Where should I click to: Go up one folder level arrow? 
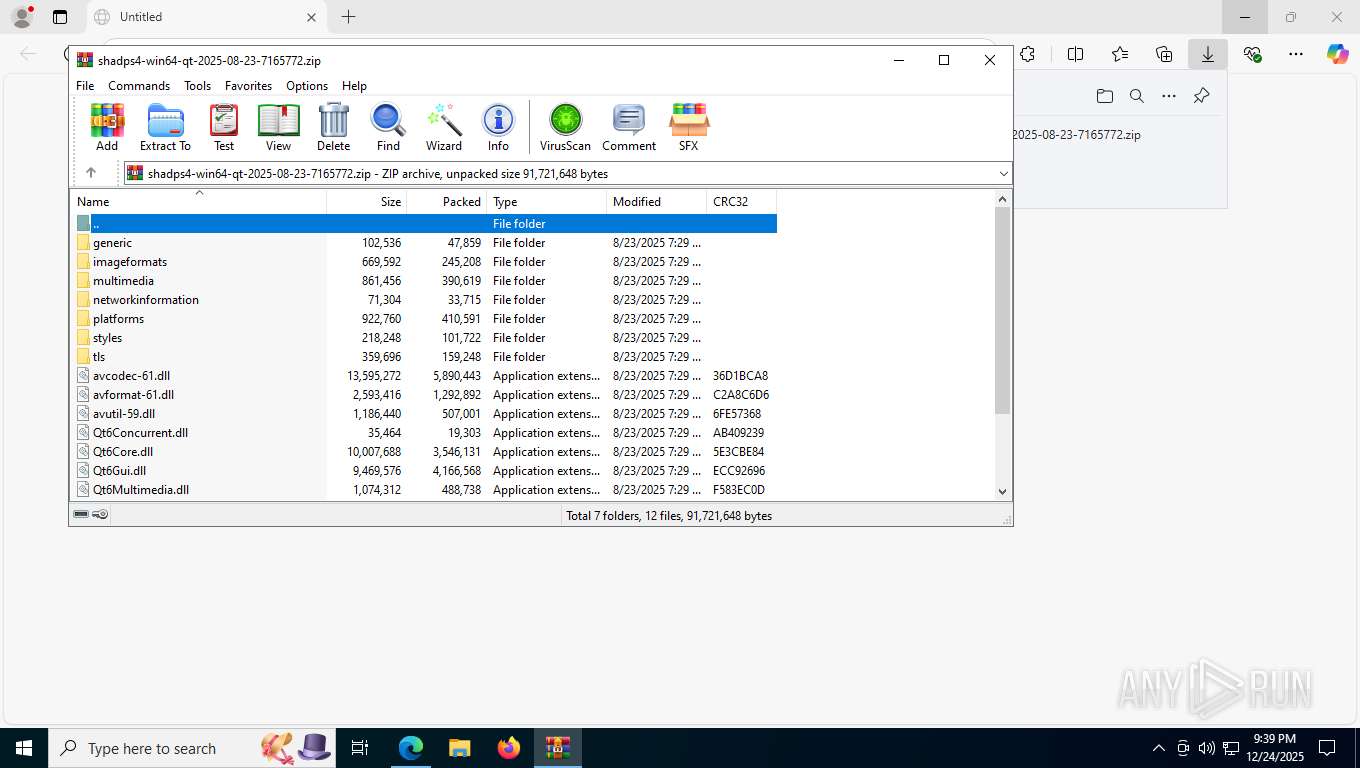[90, 173]
